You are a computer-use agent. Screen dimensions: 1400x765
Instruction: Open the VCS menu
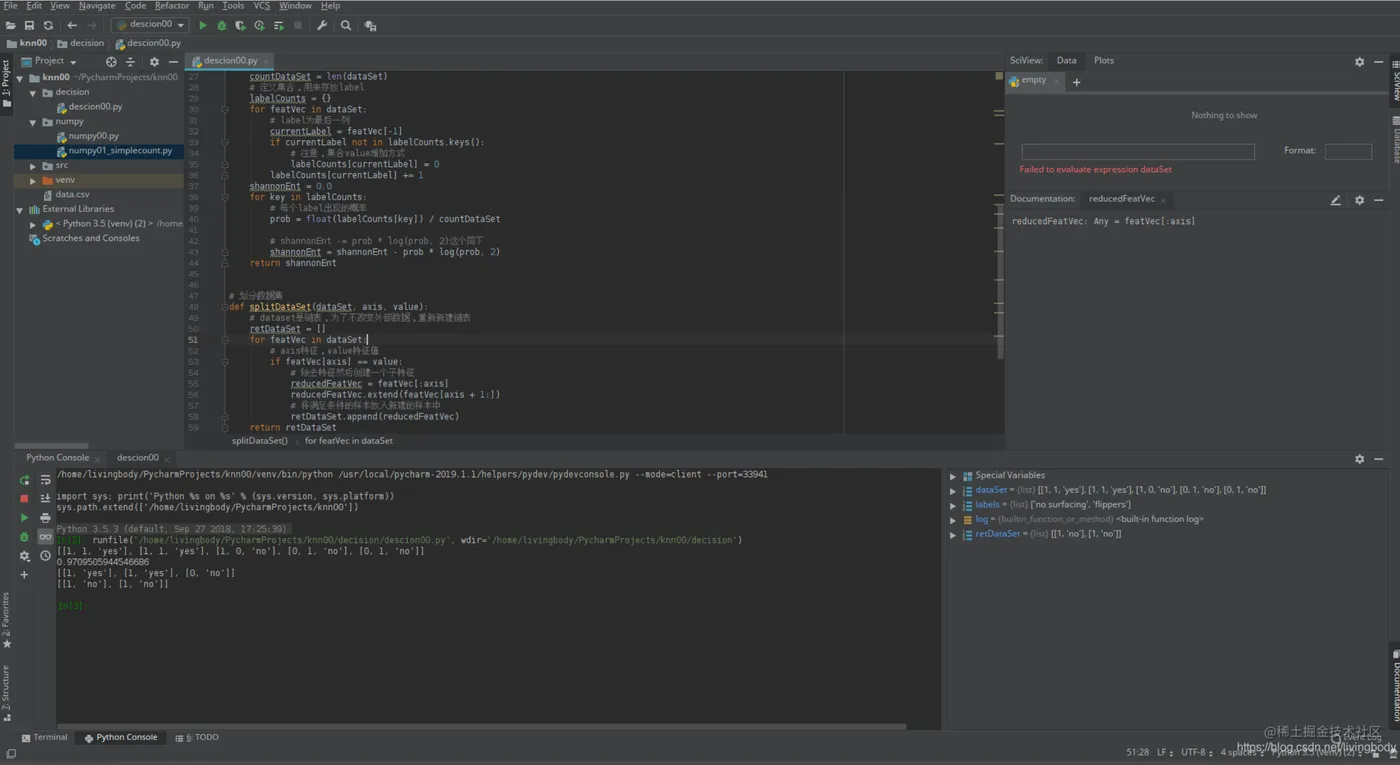point(262,6)
